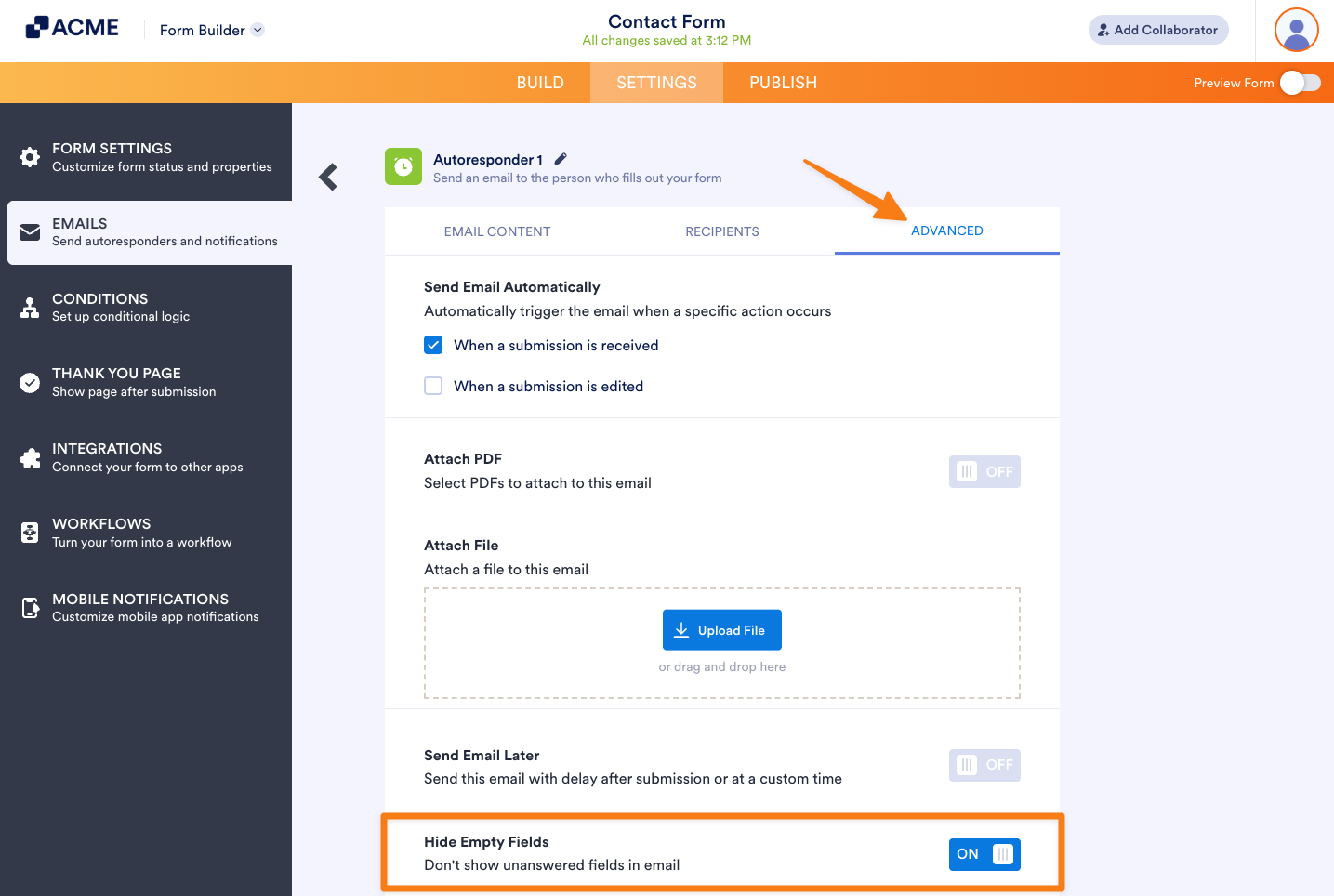Click the green Autoresponder clock icon
The width and height of the screenshot is (1334, 896).
[403, 167]
